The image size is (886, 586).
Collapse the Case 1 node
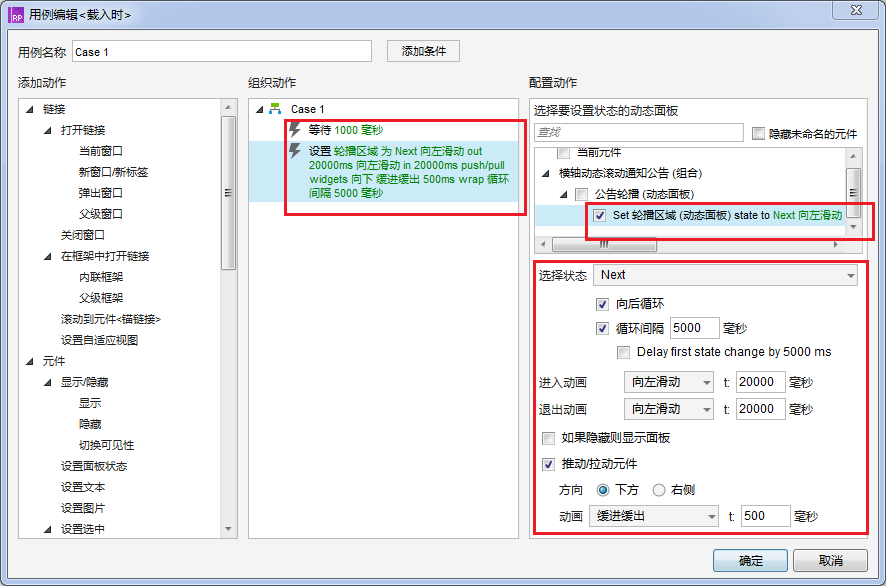tap(260, 109)
